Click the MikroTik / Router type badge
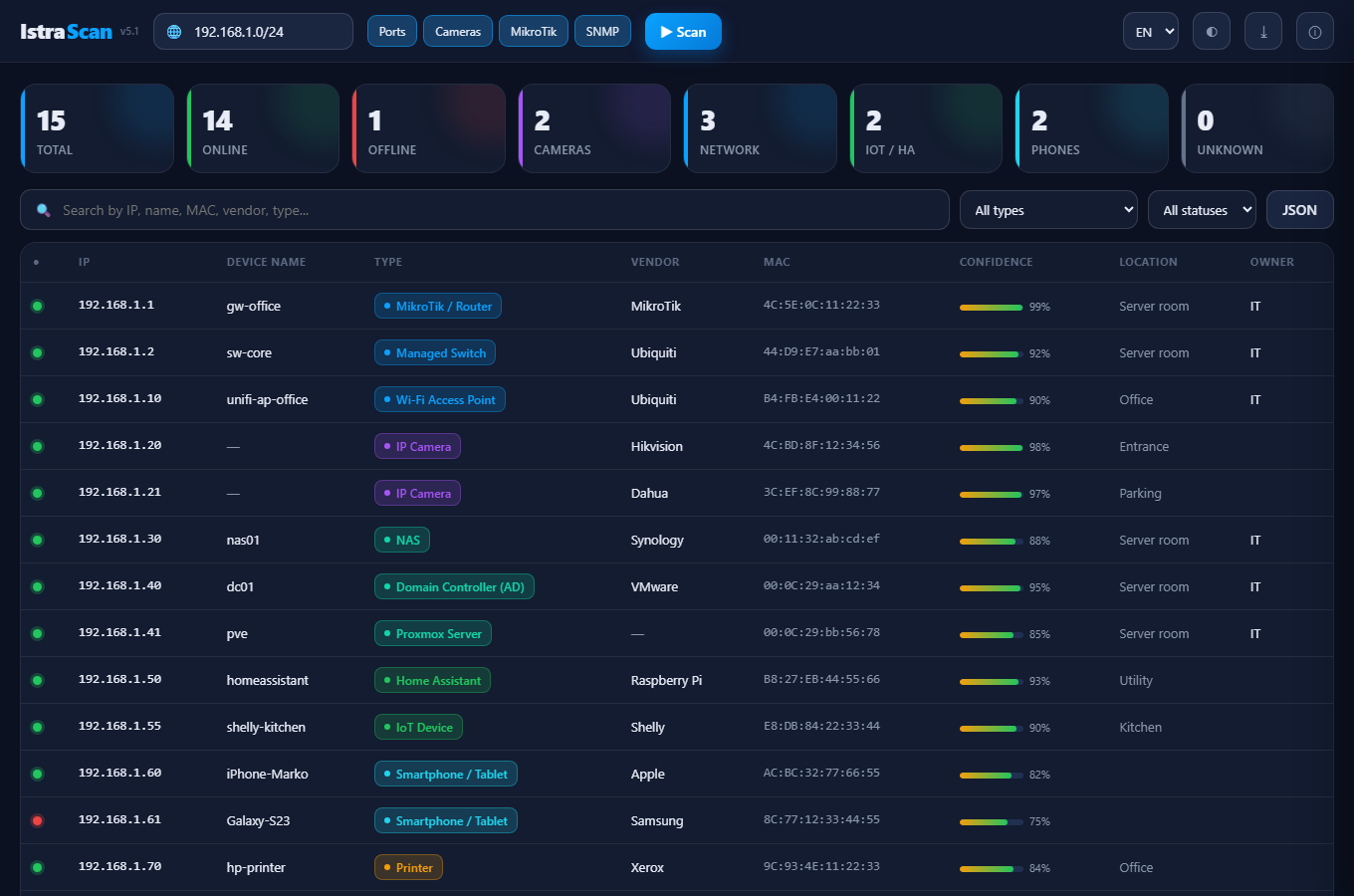Viewport: 1354px width, 896px height. point(438,307)
